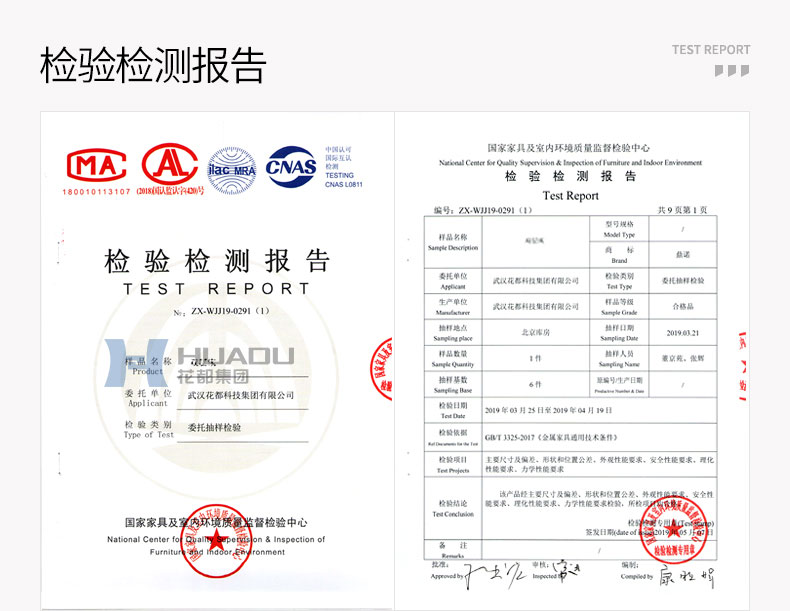This screenshot has width=790, height=611.
Task: Click spaced TEST REPORT on cover page
Action: (x=217, y=289)
